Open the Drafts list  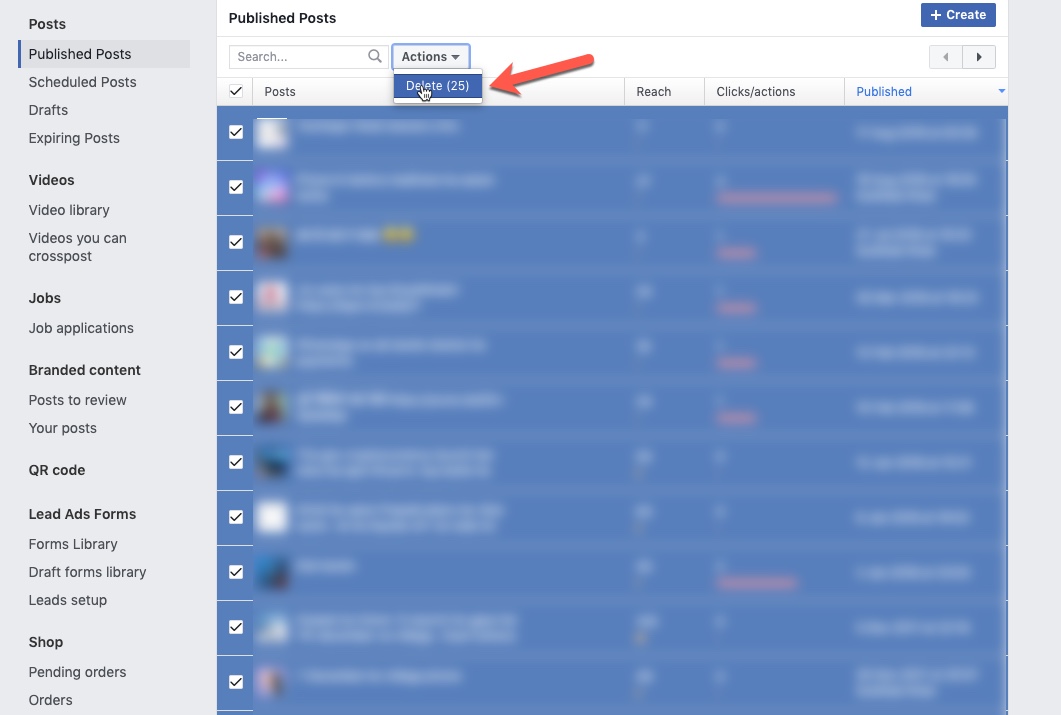click(46, 110)
